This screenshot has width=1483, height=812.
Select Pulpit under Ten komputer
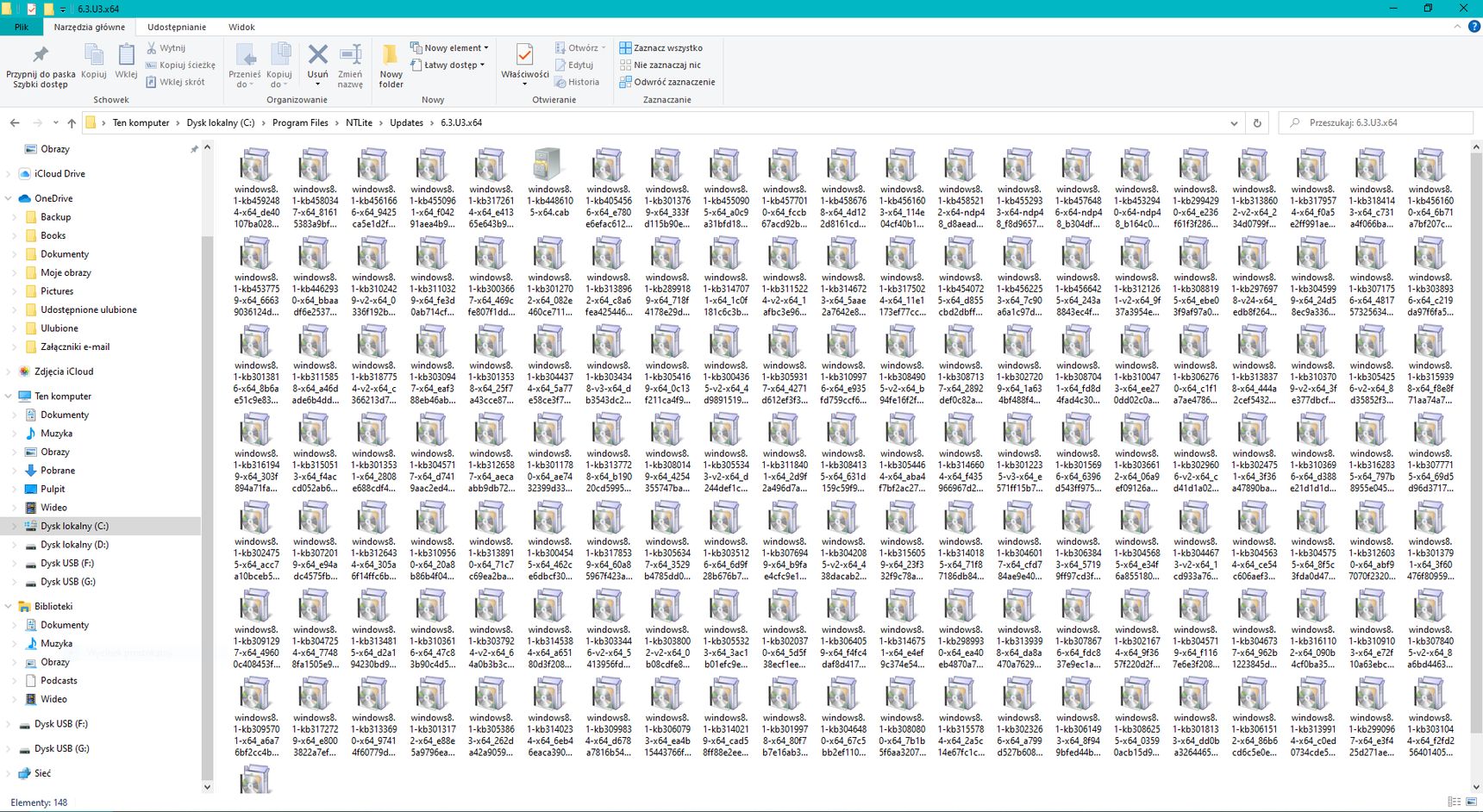click(x=53, y=489)
